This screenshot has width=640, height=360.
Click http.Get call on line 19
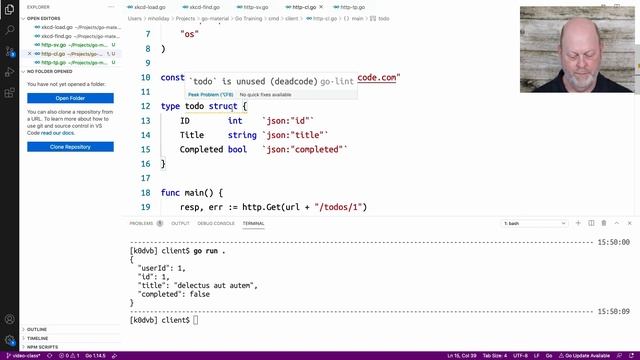click(x=261, y=207)
